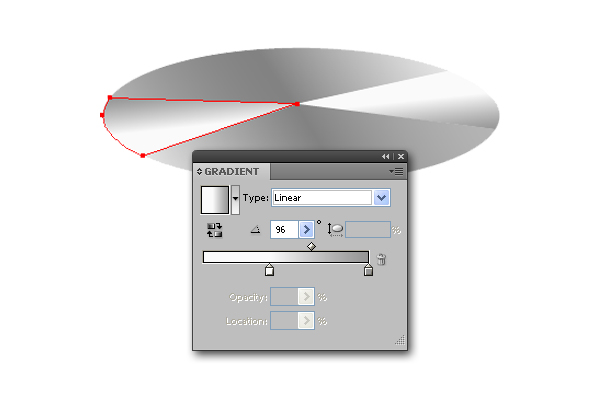The width and height of the screenshot is (600, 400).
Task: Click the gradient fill preview swatch
Action: pyautogui.click(x=215, y=199)
